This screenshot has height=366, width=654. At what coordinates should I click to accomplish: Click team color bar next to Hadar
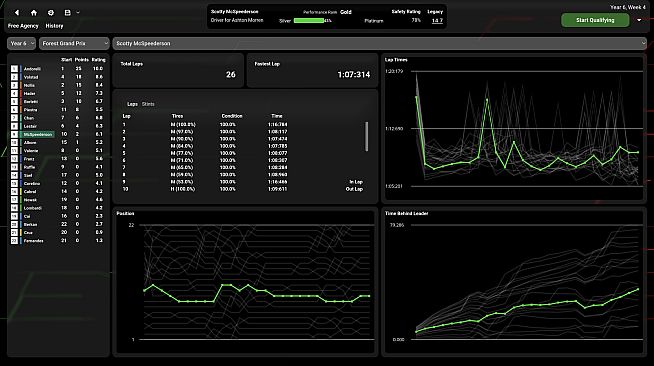(x=20, y=93)
